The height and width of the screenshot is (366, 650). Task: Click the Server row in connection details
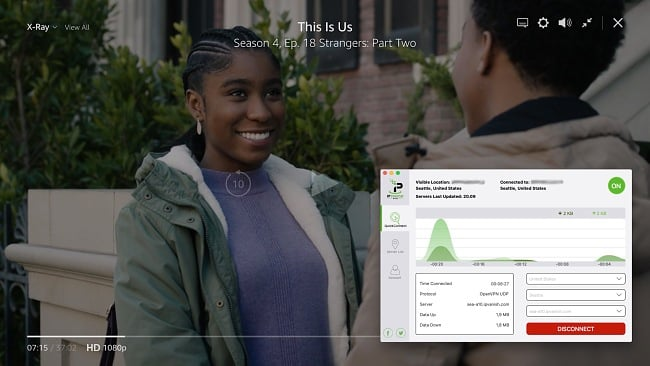pos(464,304)
